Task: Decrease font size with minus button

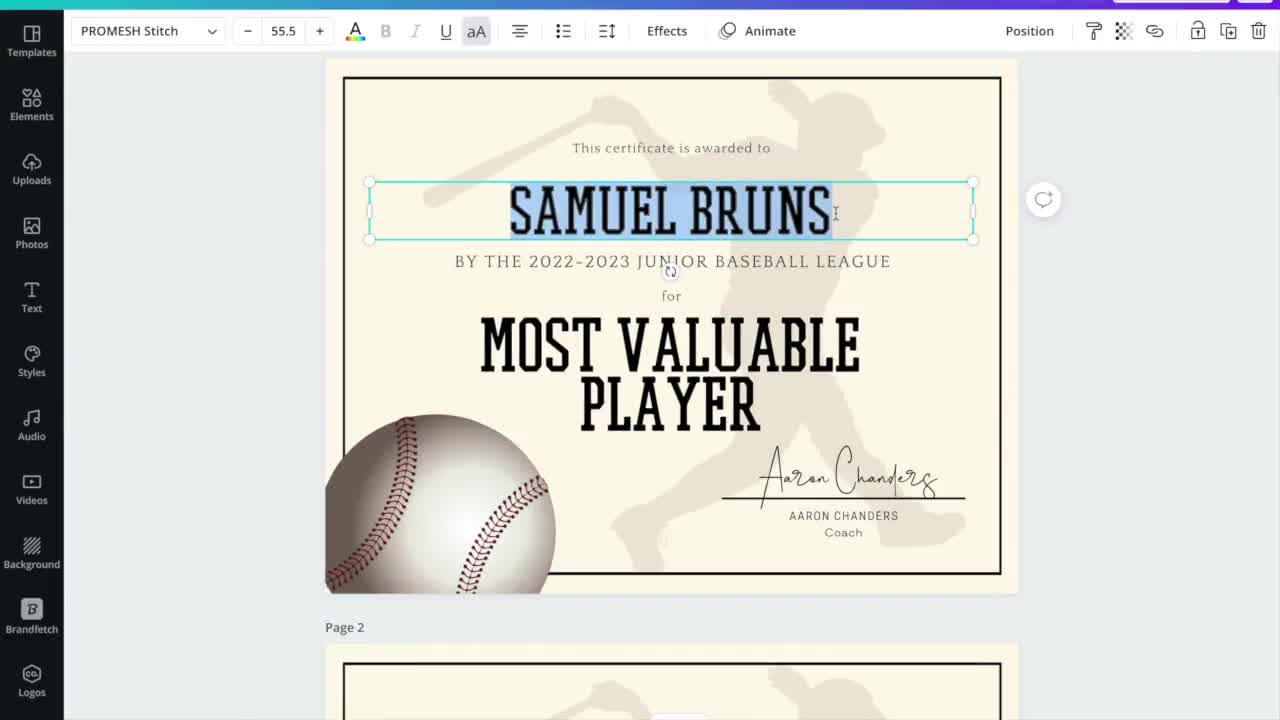Action: click(x=248, y=31)
